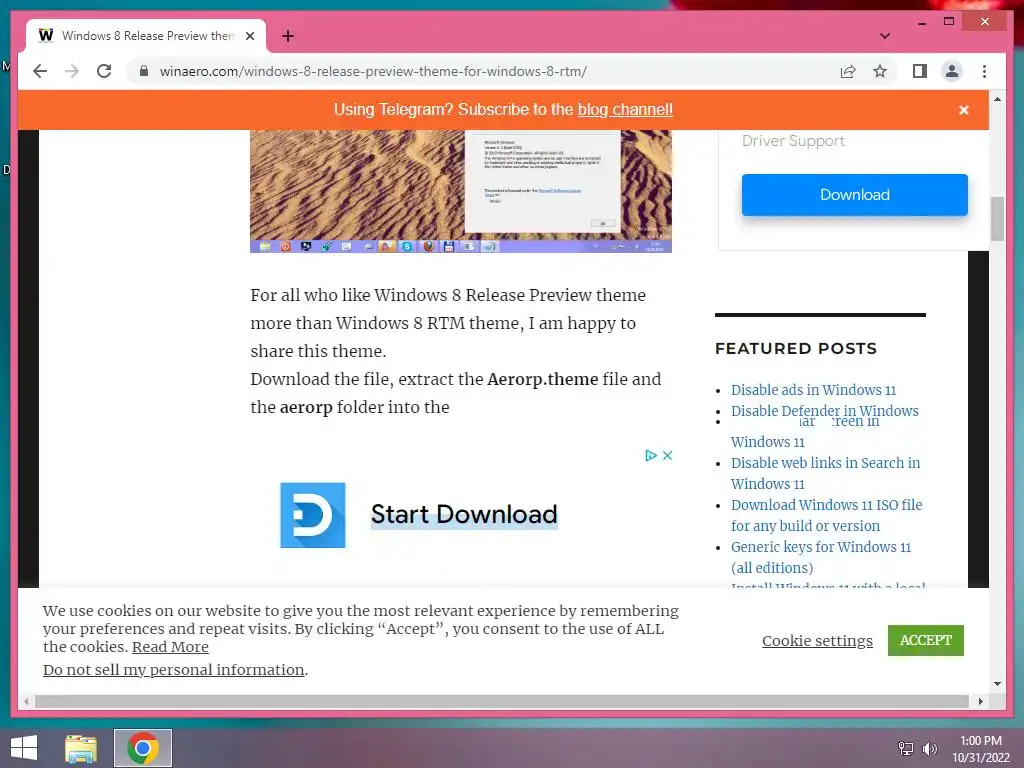Expand the tab search chevron
The height and width of the screenshot is (768, 1024).
(885, 36)
